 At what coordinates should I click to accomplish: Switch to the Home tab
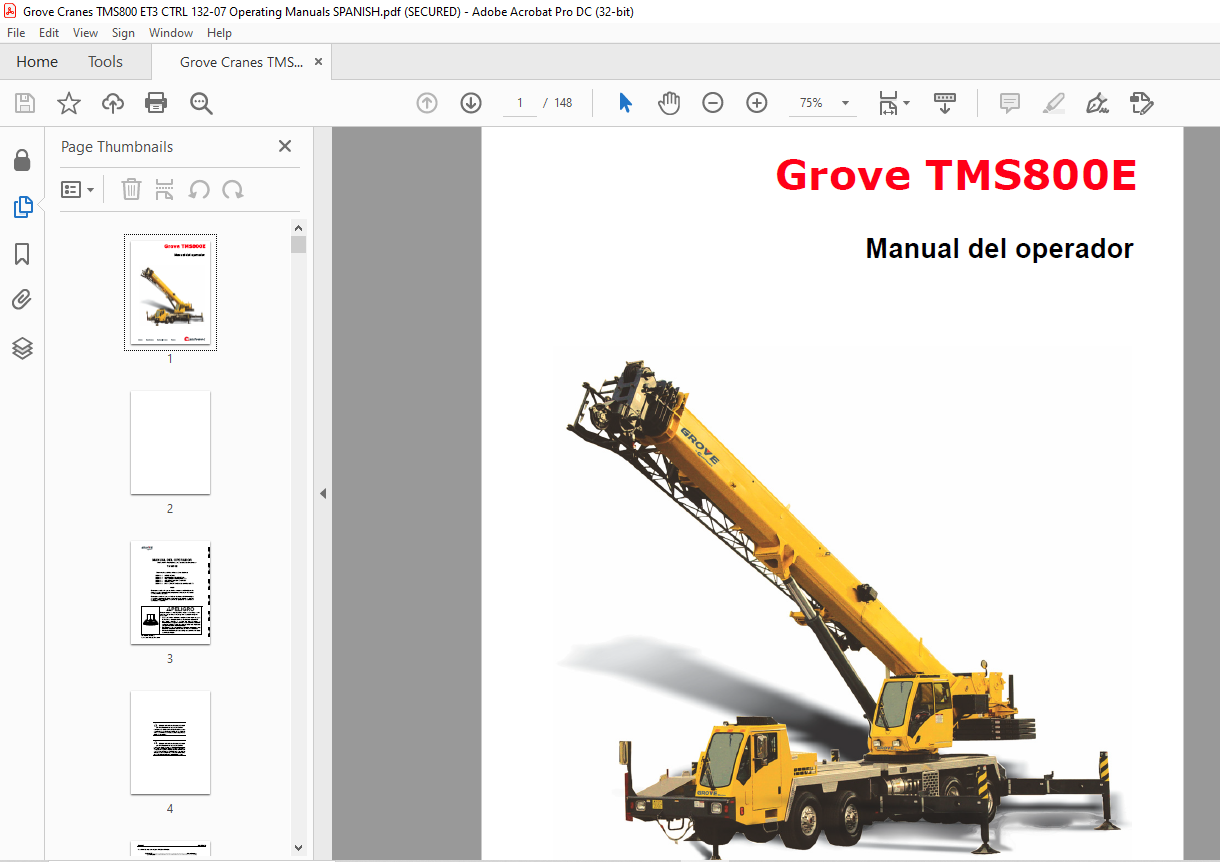(x=37, y=62)
